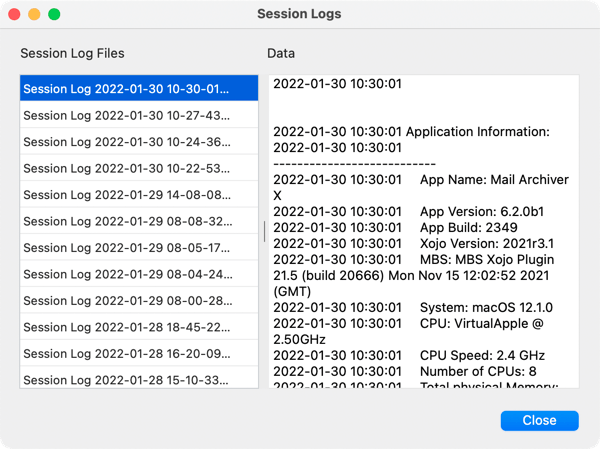Select Session Log 2022-01-28 15-10-33 row
The image size is (600, 449).
click(139, 378)
